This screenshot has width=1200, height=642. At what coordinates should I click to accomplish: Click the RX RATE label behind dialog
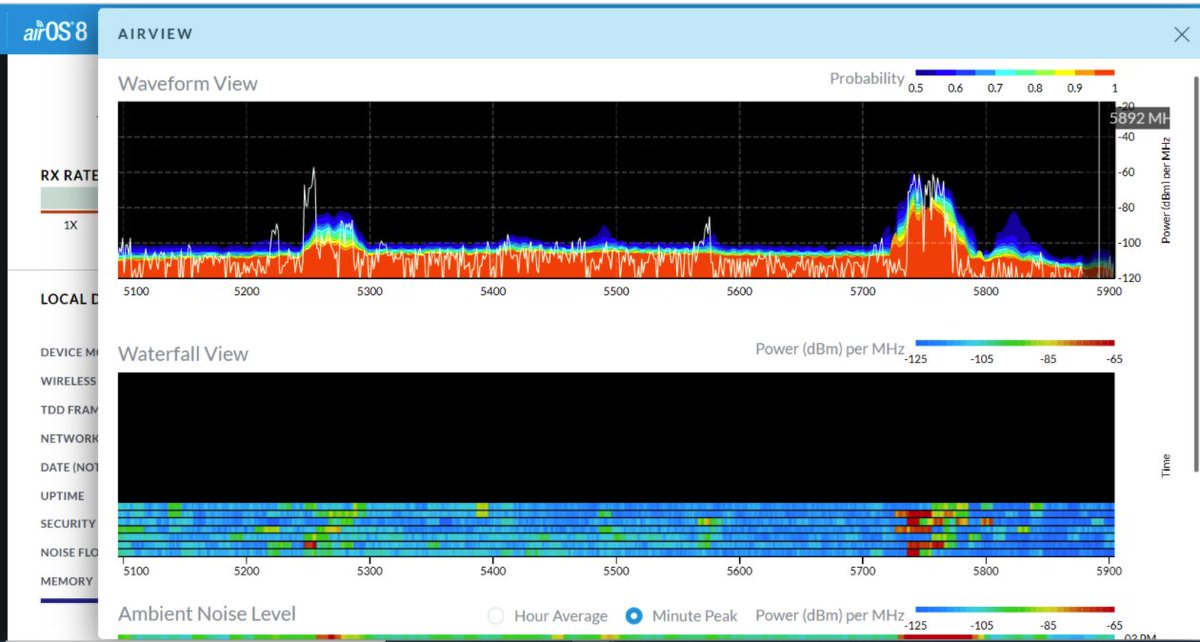(70, 175)
